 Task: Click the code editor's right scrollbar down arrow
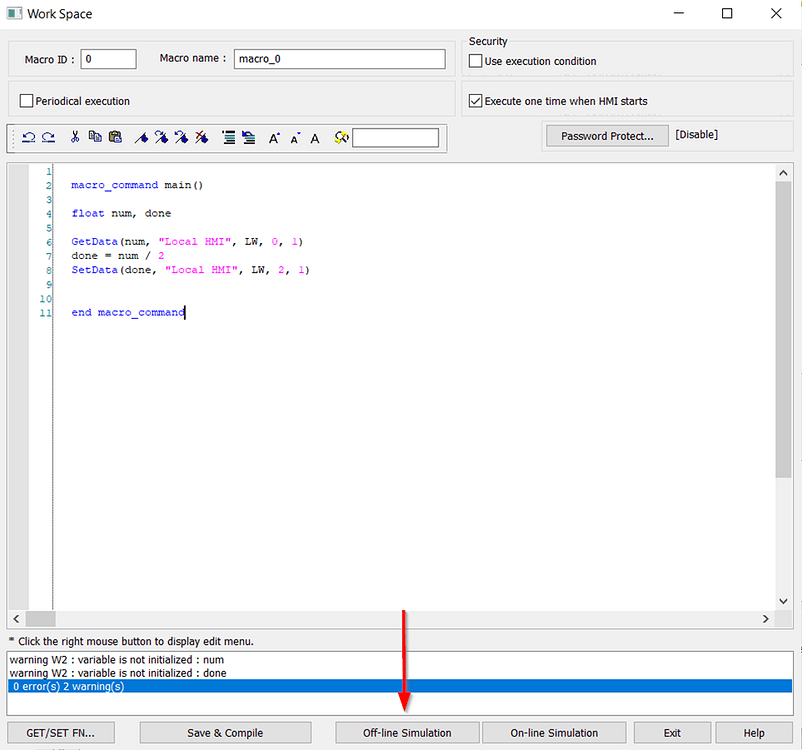click(783, 601)
